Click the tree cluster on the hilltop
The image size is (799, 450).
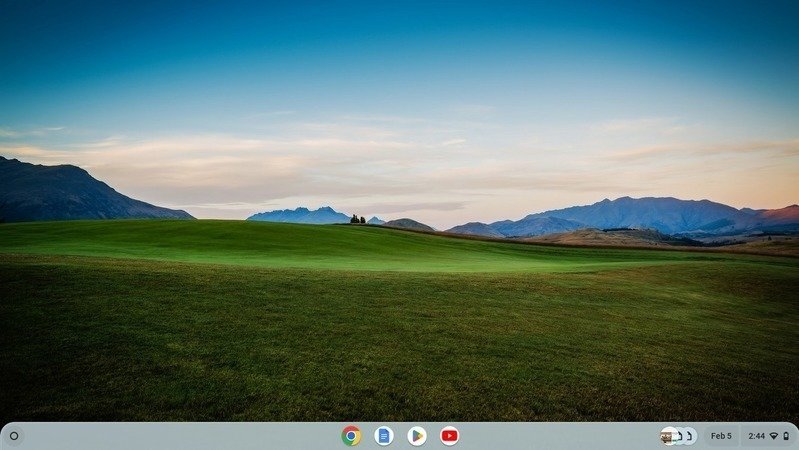click(357, 219)
